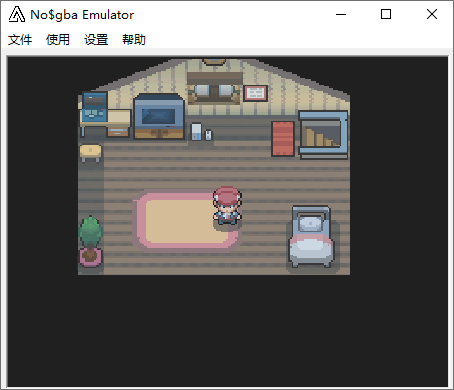
Task: Click the staircase going downstairs
Action: tap(323, 134)
